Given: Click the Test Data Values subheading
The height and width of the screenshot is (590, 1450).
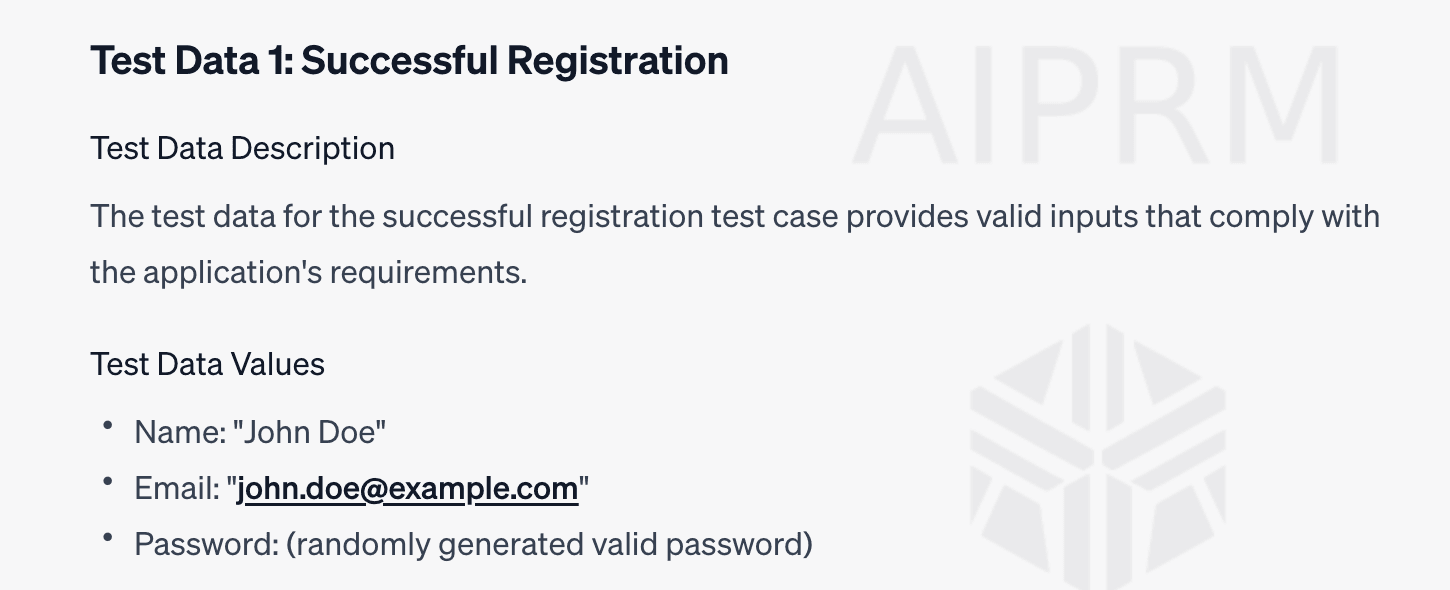Looking at the screenshot, I should click(207, 364).
